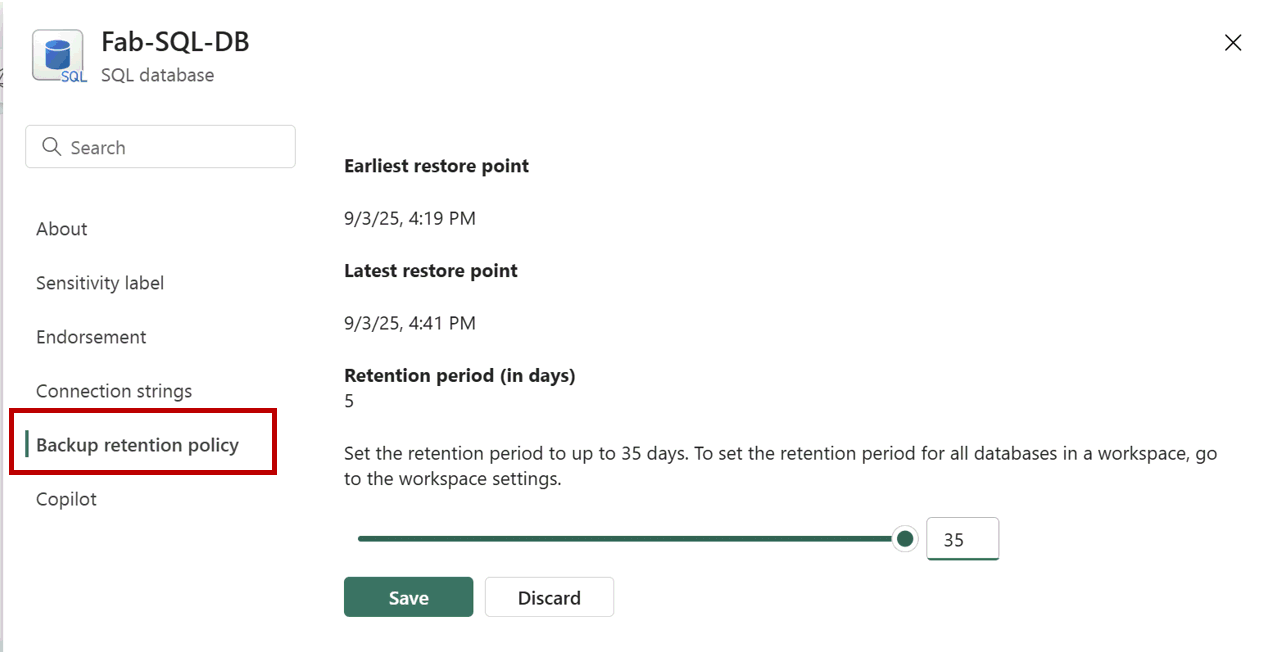The width and height of the screenshot is (1270, 652).
Task: Click the Fab-SQL-DB title
Action: [174, 42]
